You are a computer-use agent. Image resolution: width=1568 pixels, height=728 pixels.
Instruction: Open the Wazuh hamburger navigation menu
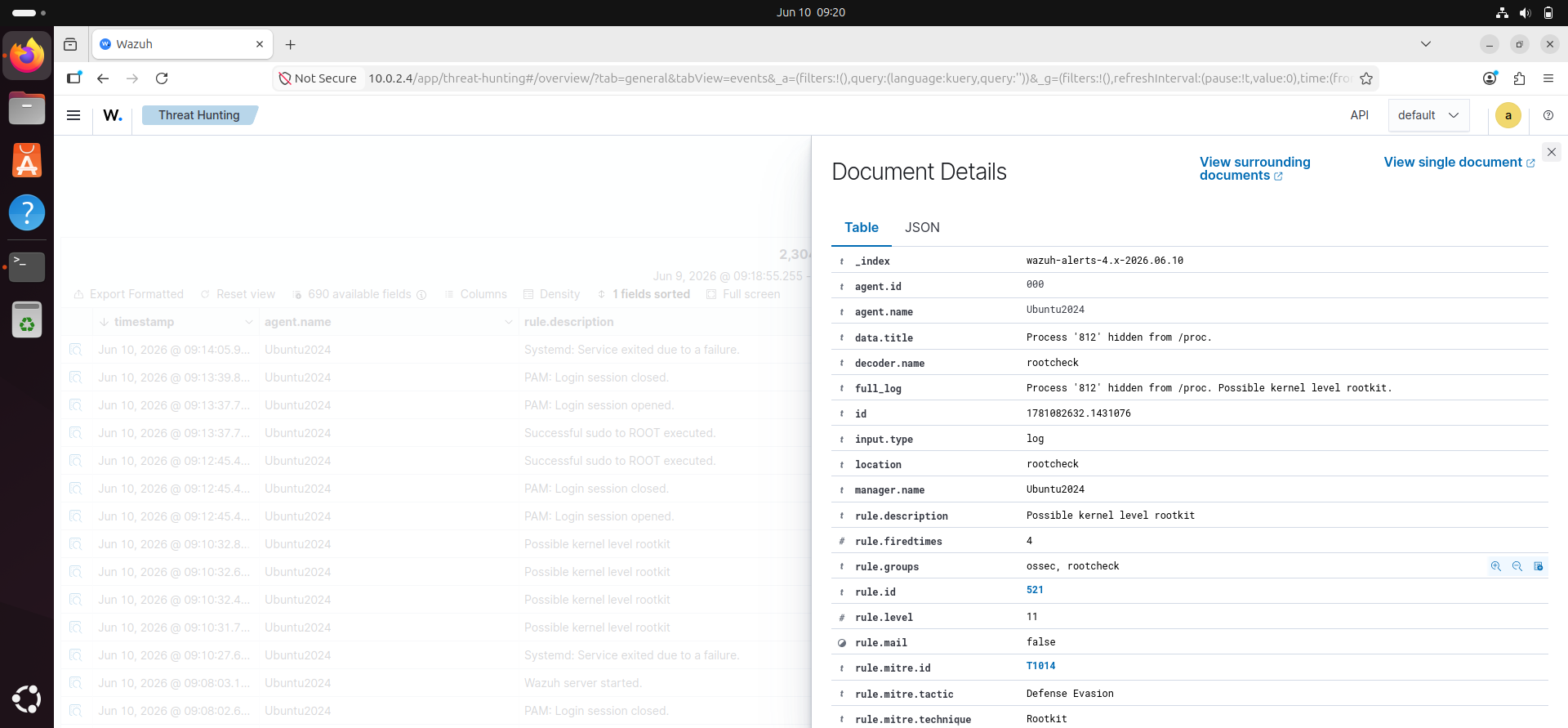73,115
